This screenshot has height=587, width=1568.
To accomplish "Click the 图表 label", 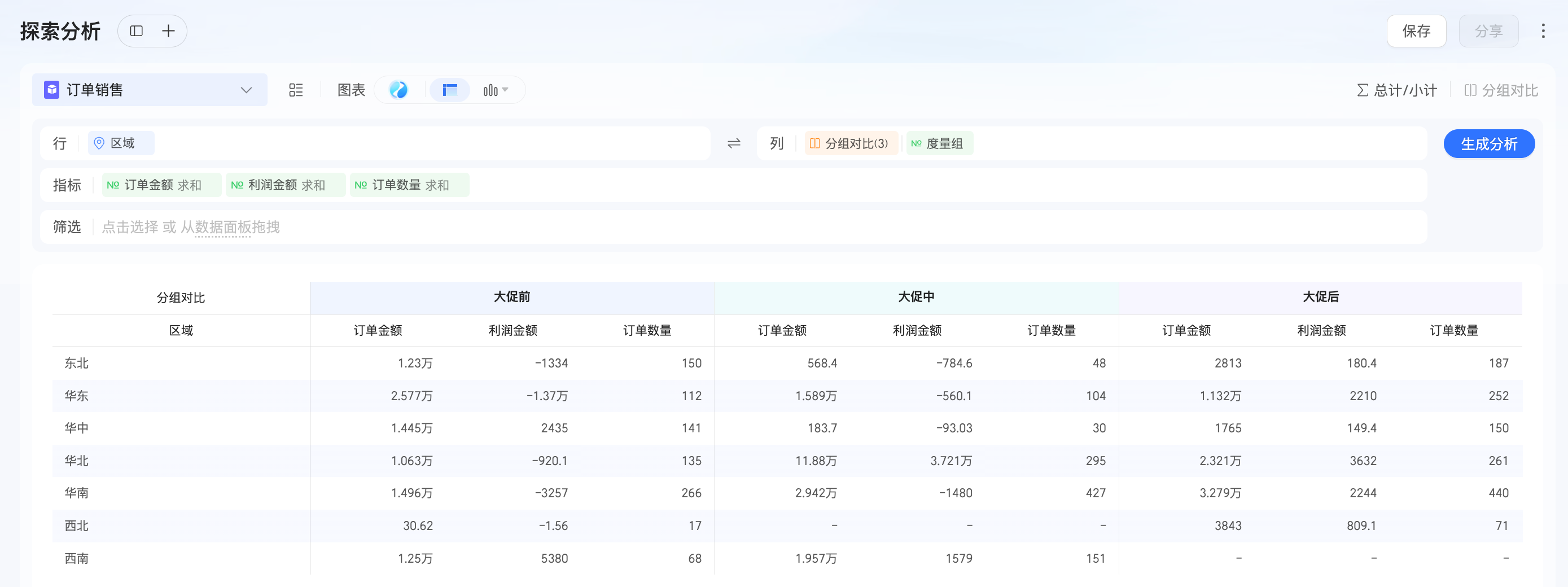I will pyautogui.click(x=351, y=90).
